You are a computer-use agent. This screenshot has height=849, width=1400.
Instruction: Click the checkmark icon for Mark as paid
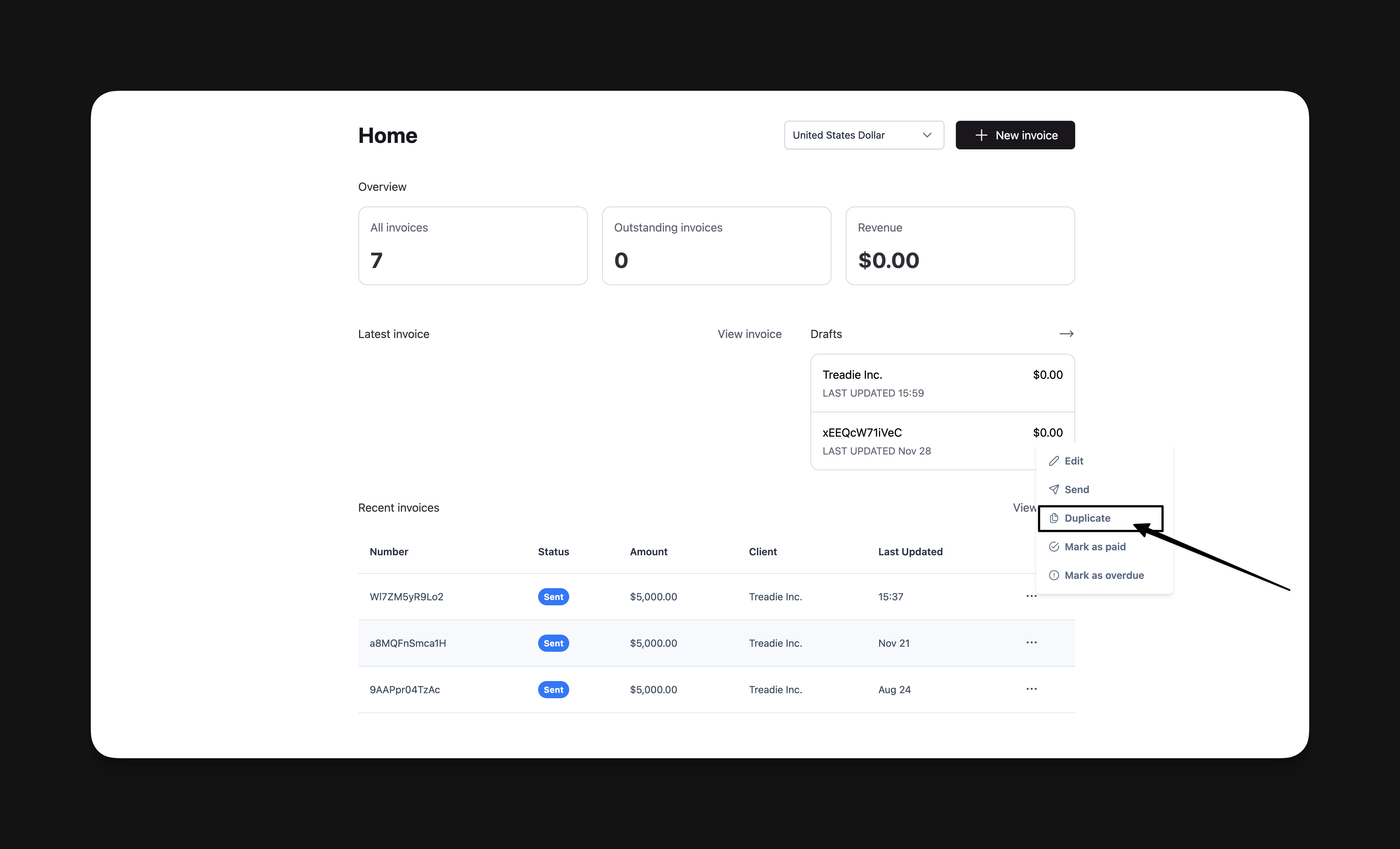(x=1054, y=546)
